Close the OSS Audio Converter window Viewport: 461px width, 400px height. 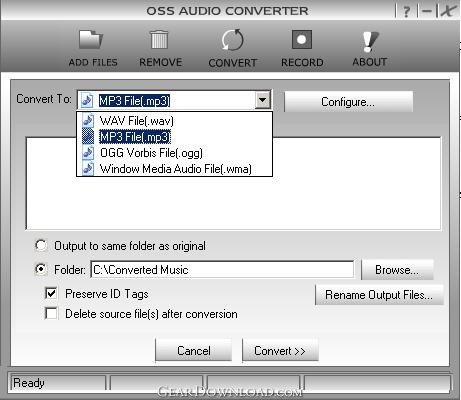pos(448,10)
